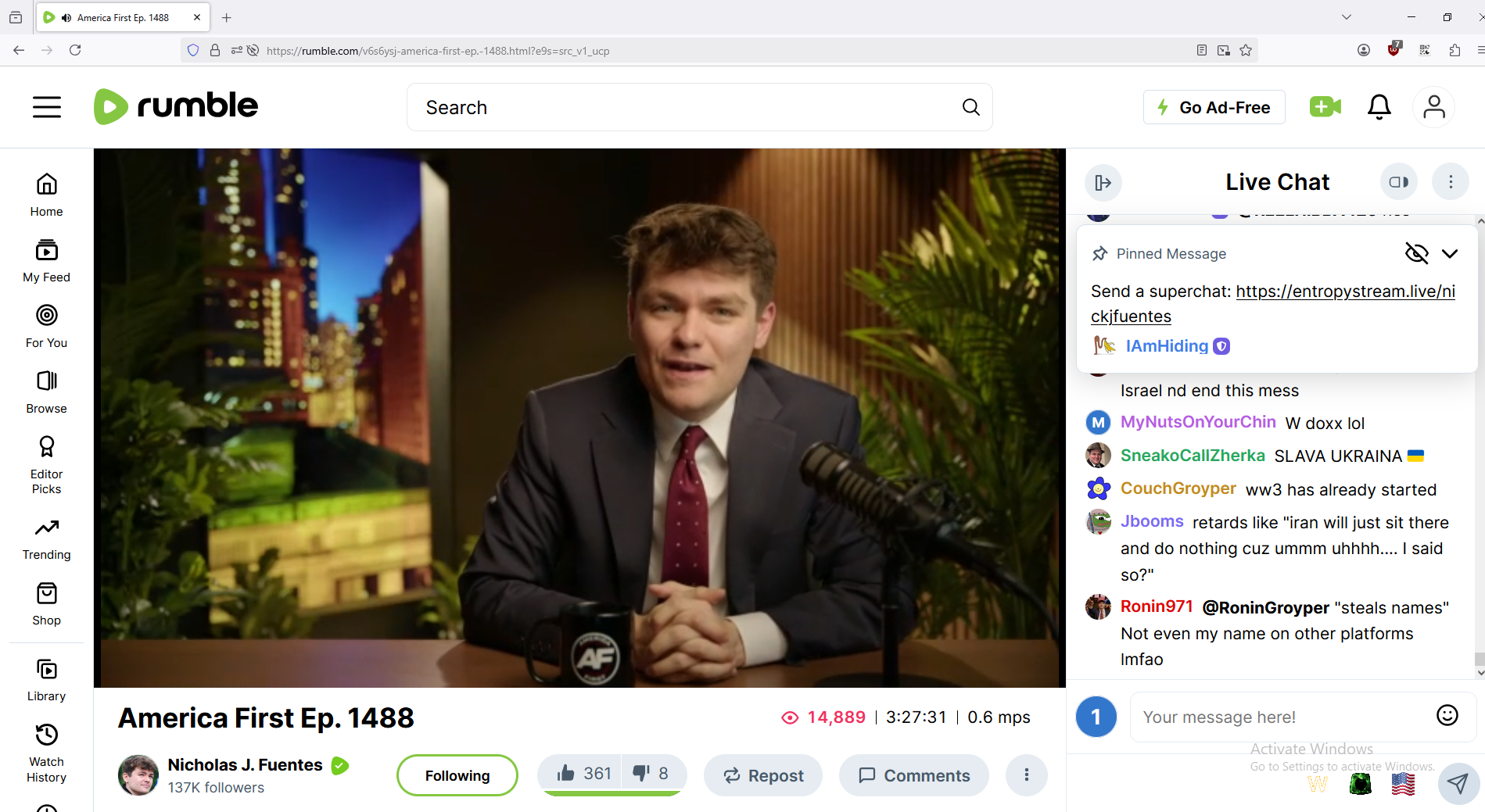Click the Rumble logo
Viewport: 1485px width, 812px height.
[x=176, y=106]
